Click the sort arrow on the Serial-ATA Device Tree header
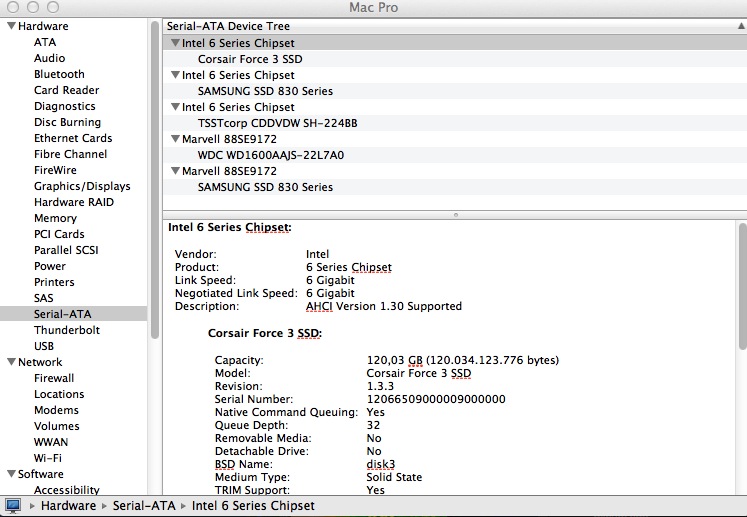 pos(741,26)
